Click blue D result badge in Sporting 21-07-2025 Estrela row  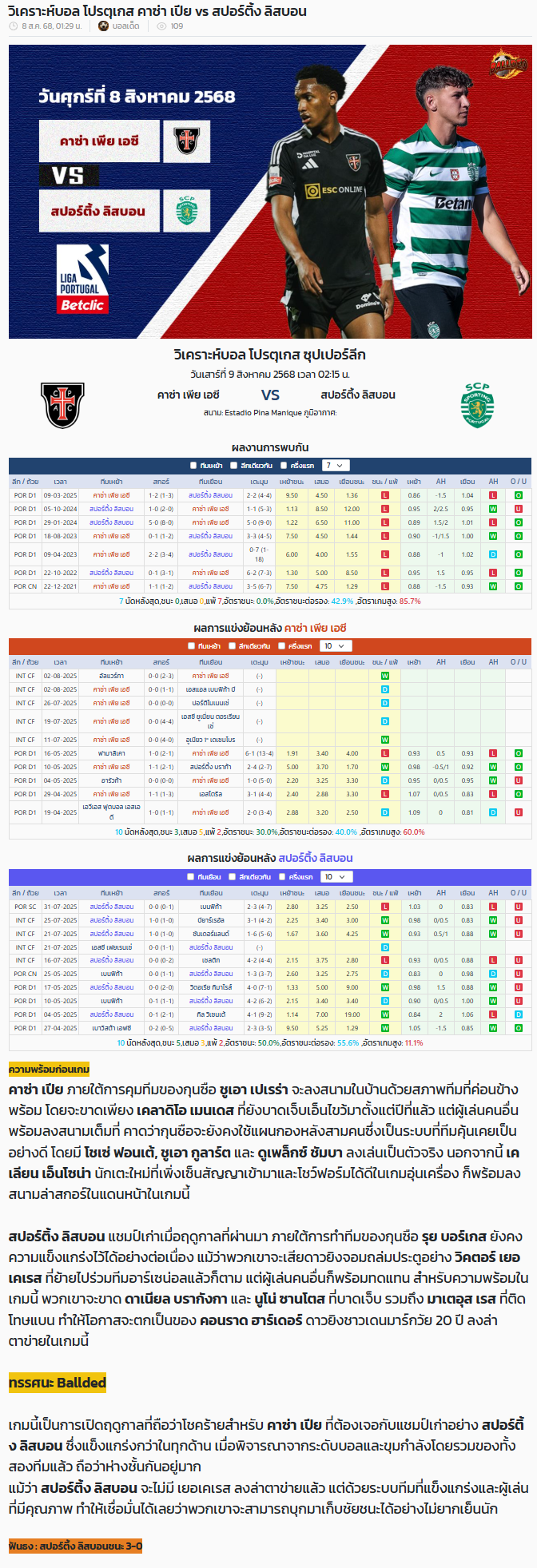tap(385, 947)
